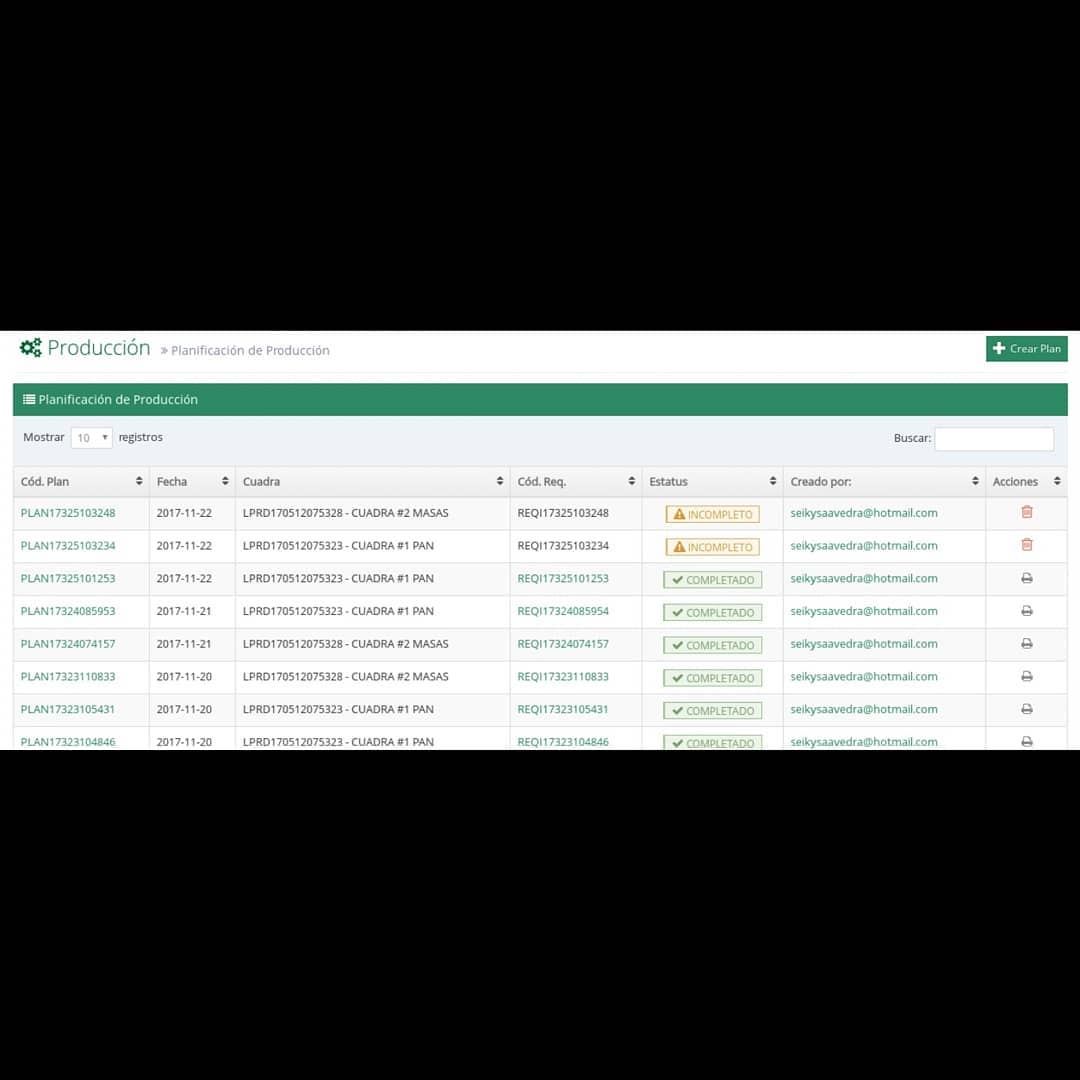Open plan link PLAN17323105431

pos(68,709)
